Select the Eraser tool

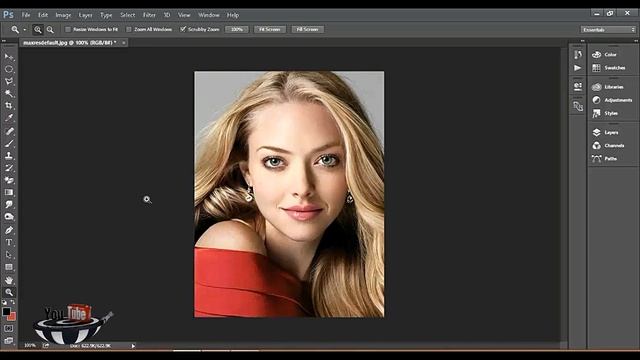point(9,180)
